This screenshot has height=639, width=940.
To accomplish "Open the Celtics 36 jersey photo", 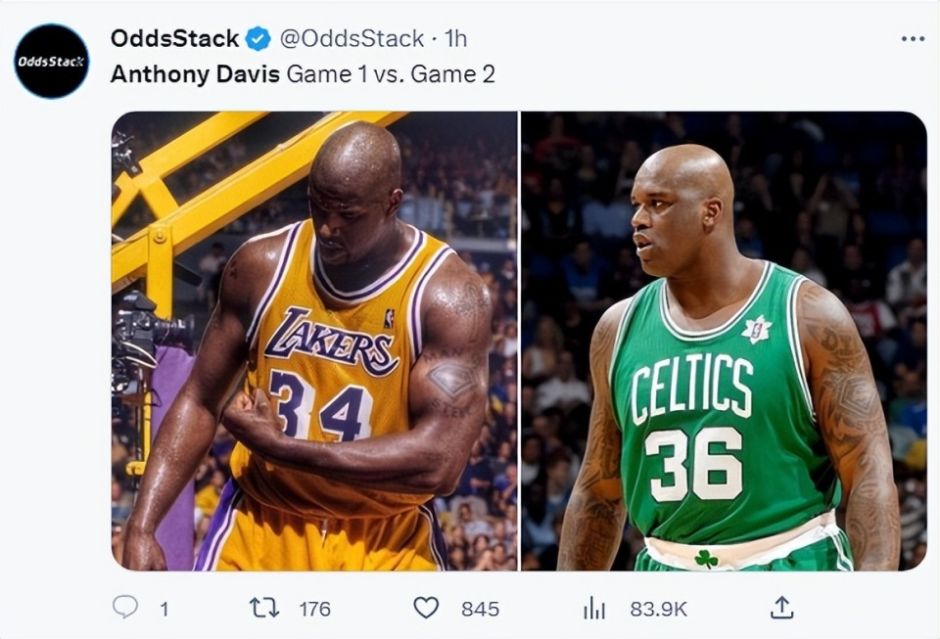I will click(724, 341).
